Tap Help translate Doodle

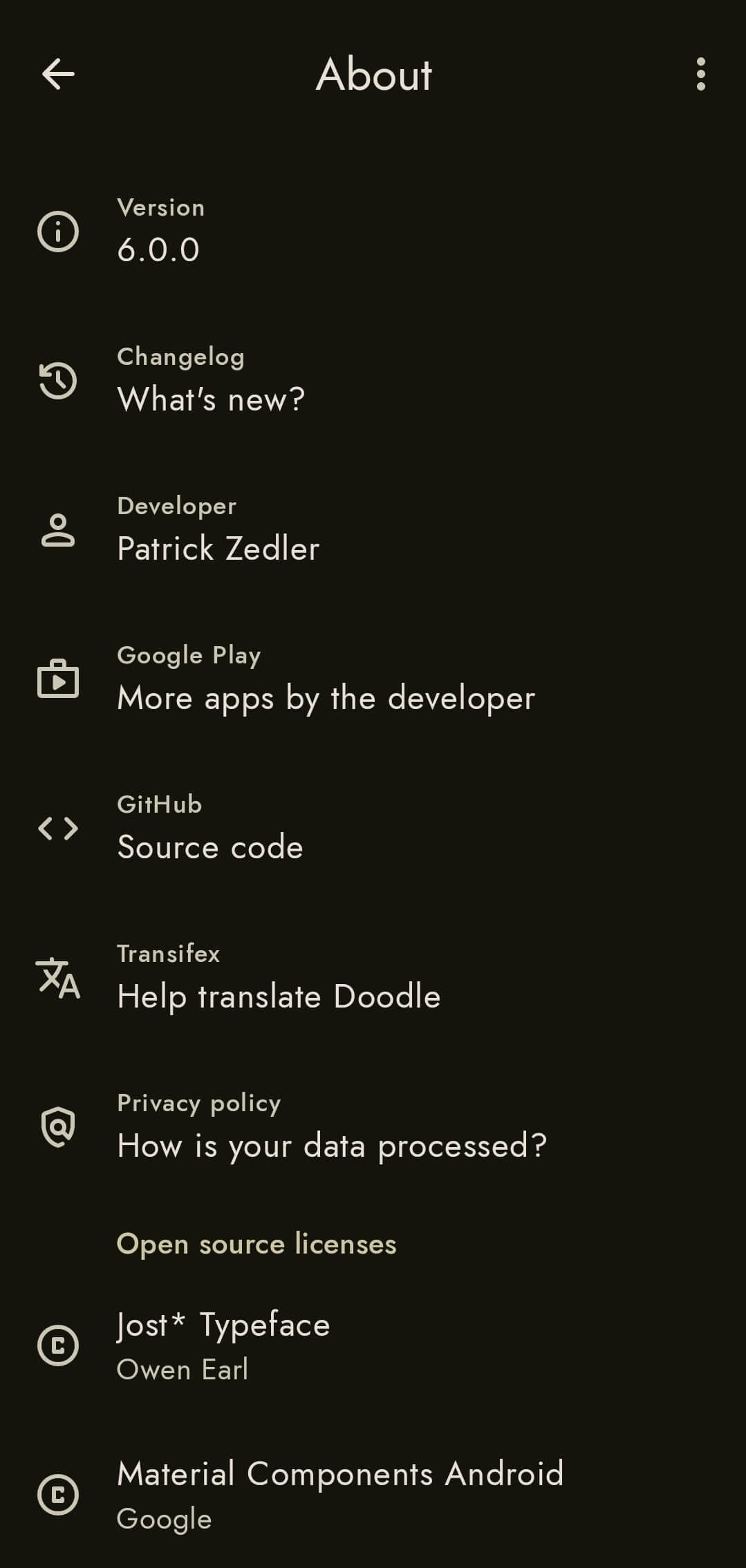[279, 996]
